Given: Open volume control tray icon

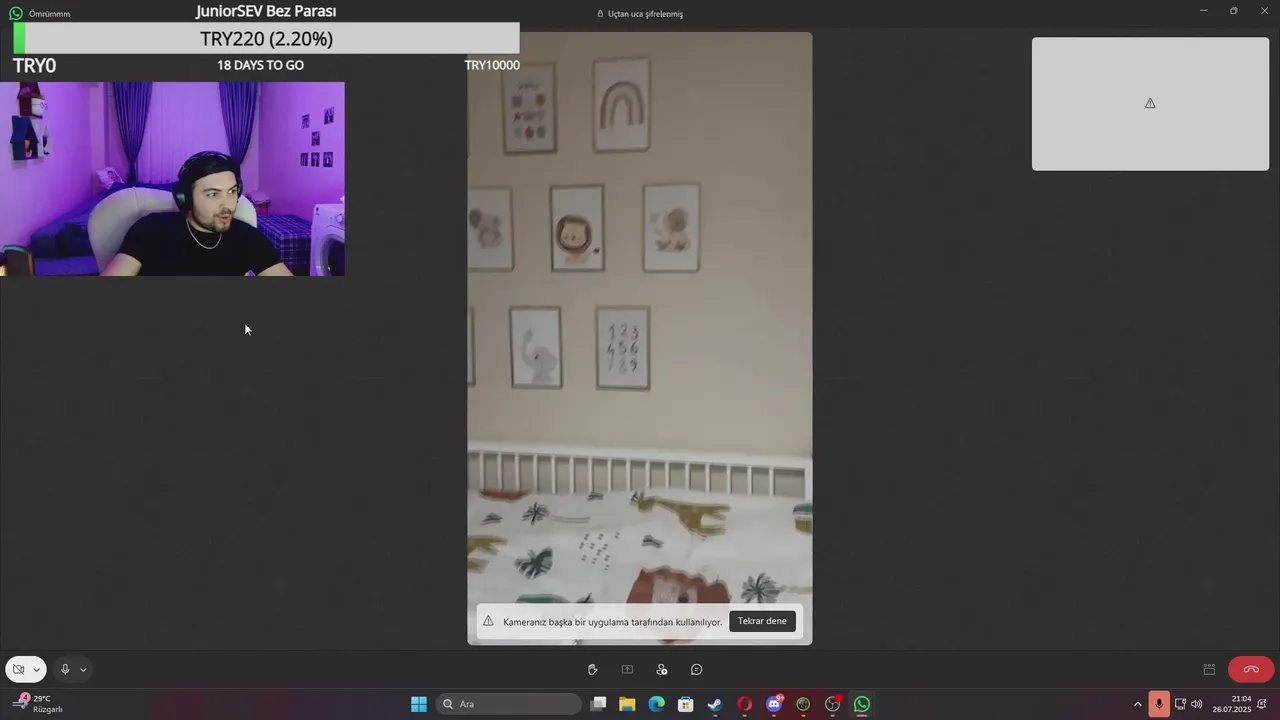Looking at the screenshot, I should click(1197, 704).
